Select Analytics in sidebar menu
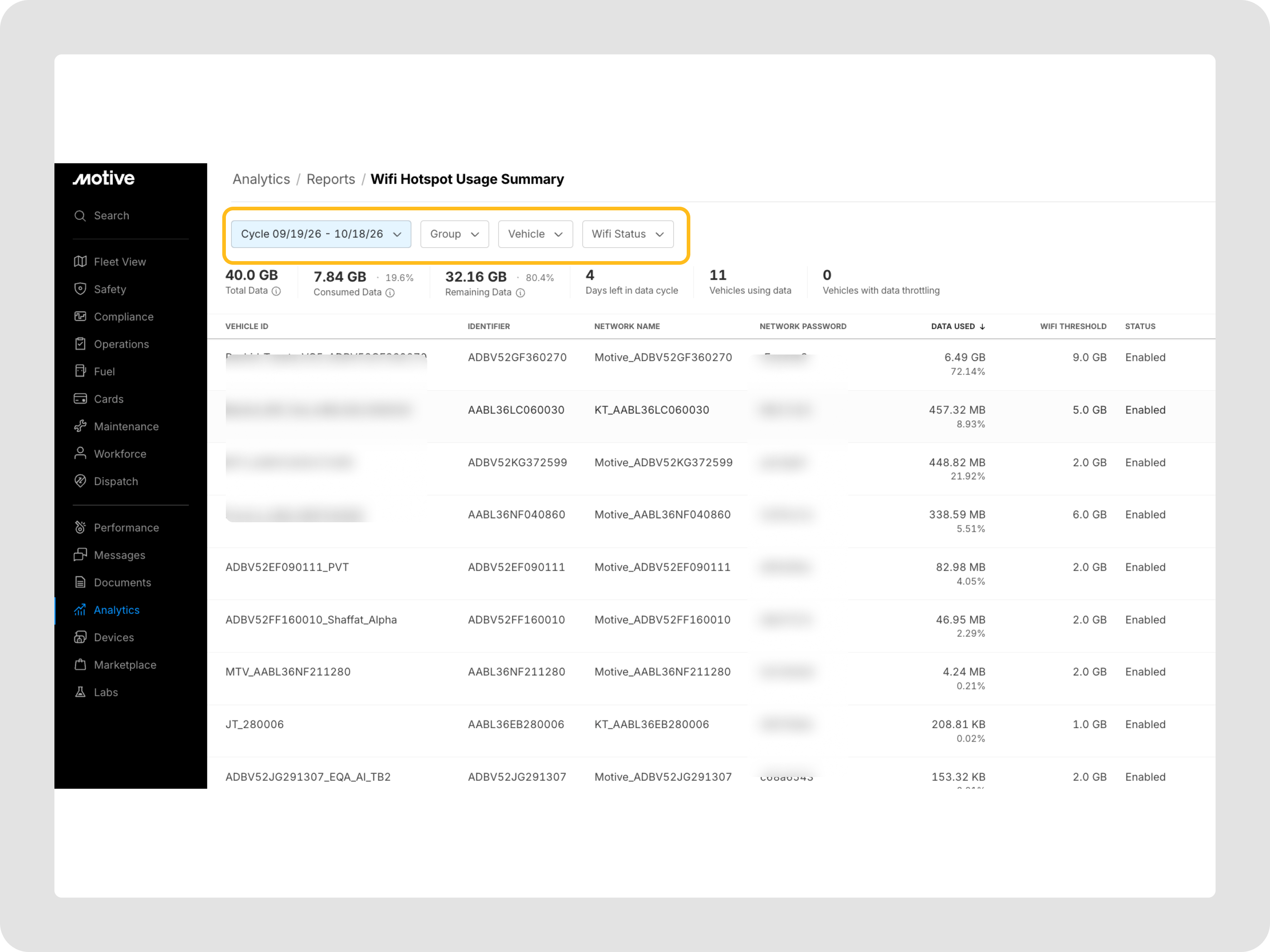The height and width of the screenshot is (952, 1270). 117,610
